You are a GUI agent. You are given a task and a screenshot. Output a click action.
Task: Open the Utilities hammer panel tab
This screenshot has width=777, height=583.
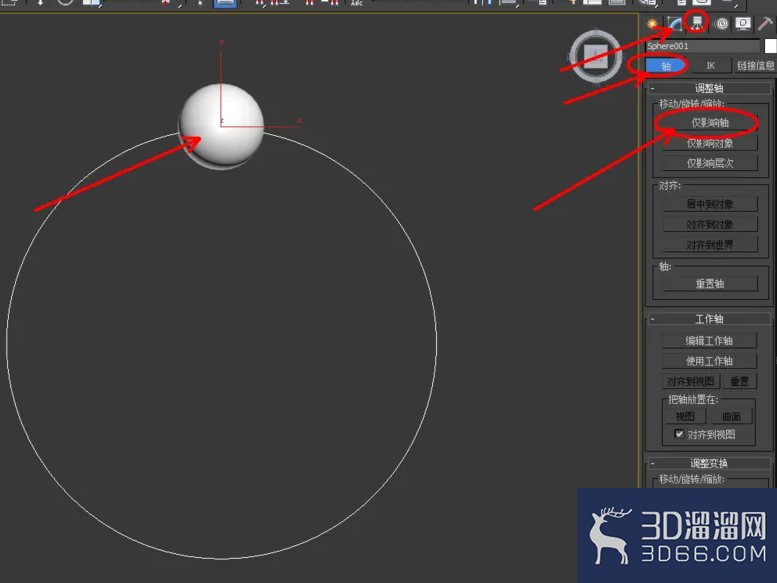765,23
